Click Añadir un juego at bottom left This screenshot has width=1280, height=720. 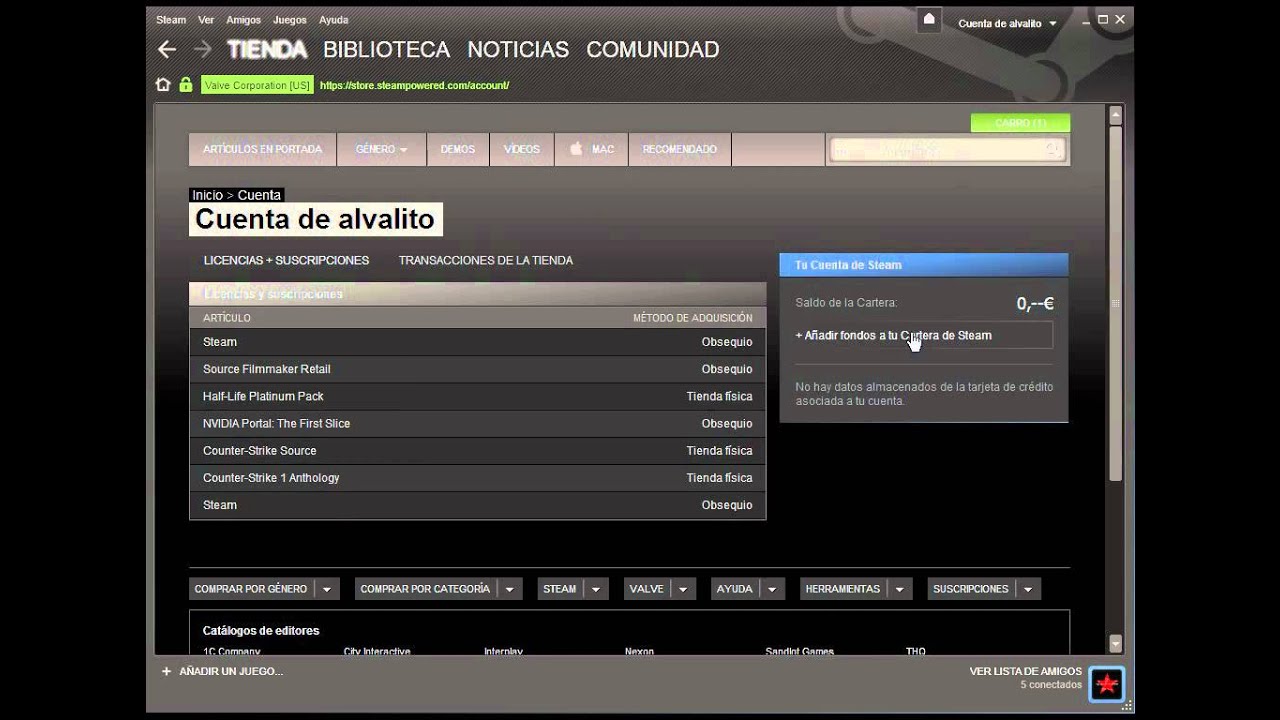(x=231, y=671)
